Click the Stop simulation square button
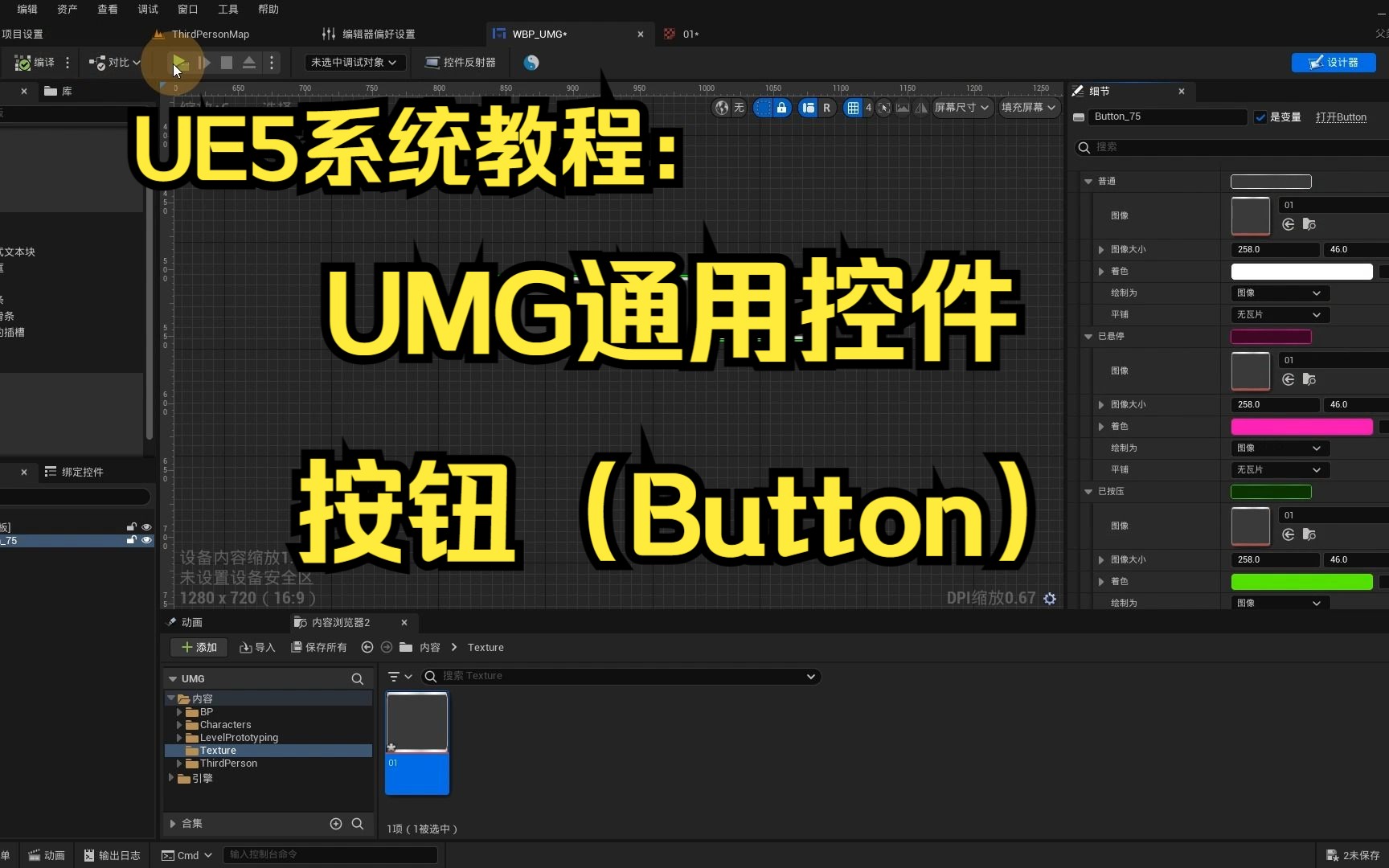The image size is (1389, 868). [x=227, y=63]
